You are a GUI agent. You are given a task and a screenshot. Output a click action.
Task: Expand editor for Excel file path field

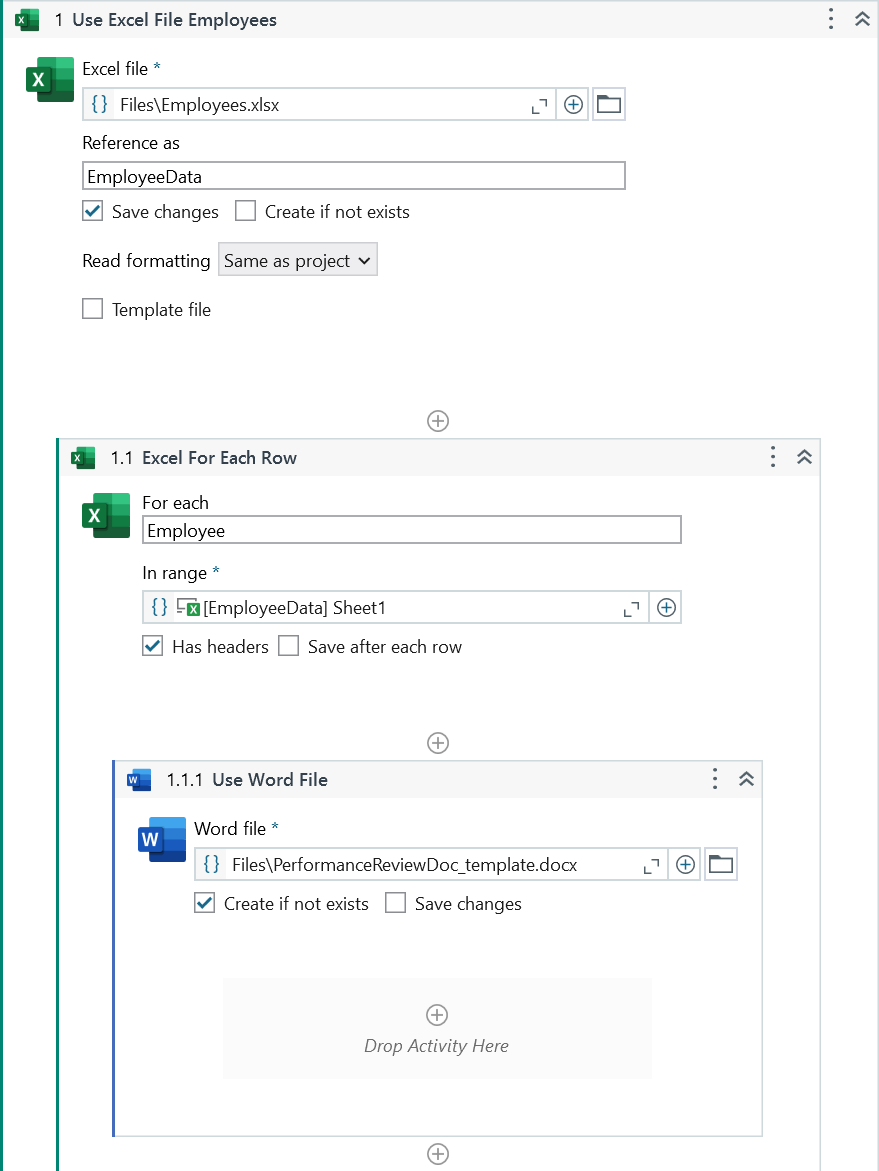(539, 104)
